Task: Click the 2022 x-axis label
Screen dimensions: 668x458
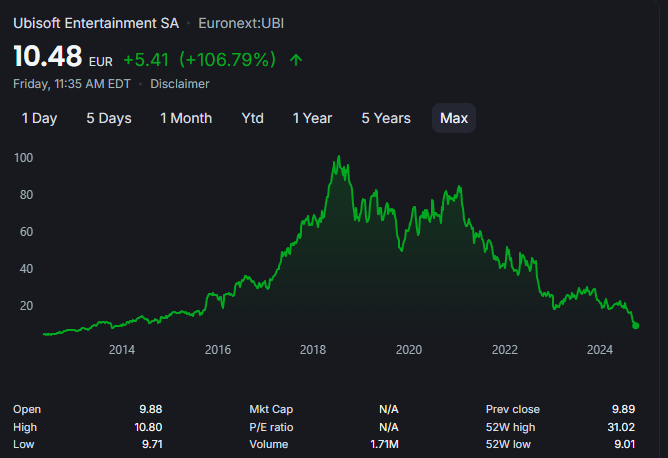Action: [504, 350]
